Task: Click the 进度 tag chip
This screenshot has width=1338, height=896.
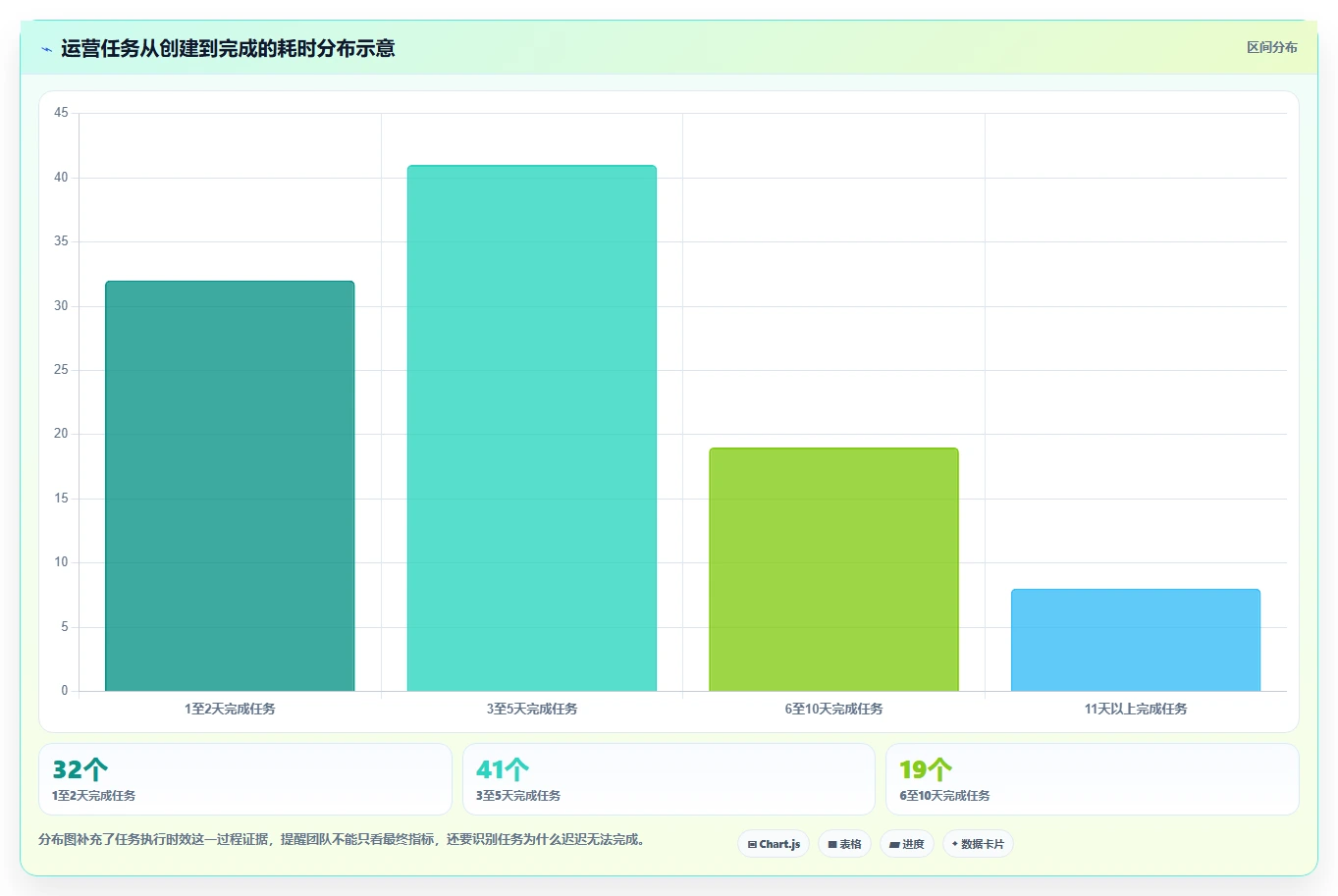Action: (x=906, y=844)
